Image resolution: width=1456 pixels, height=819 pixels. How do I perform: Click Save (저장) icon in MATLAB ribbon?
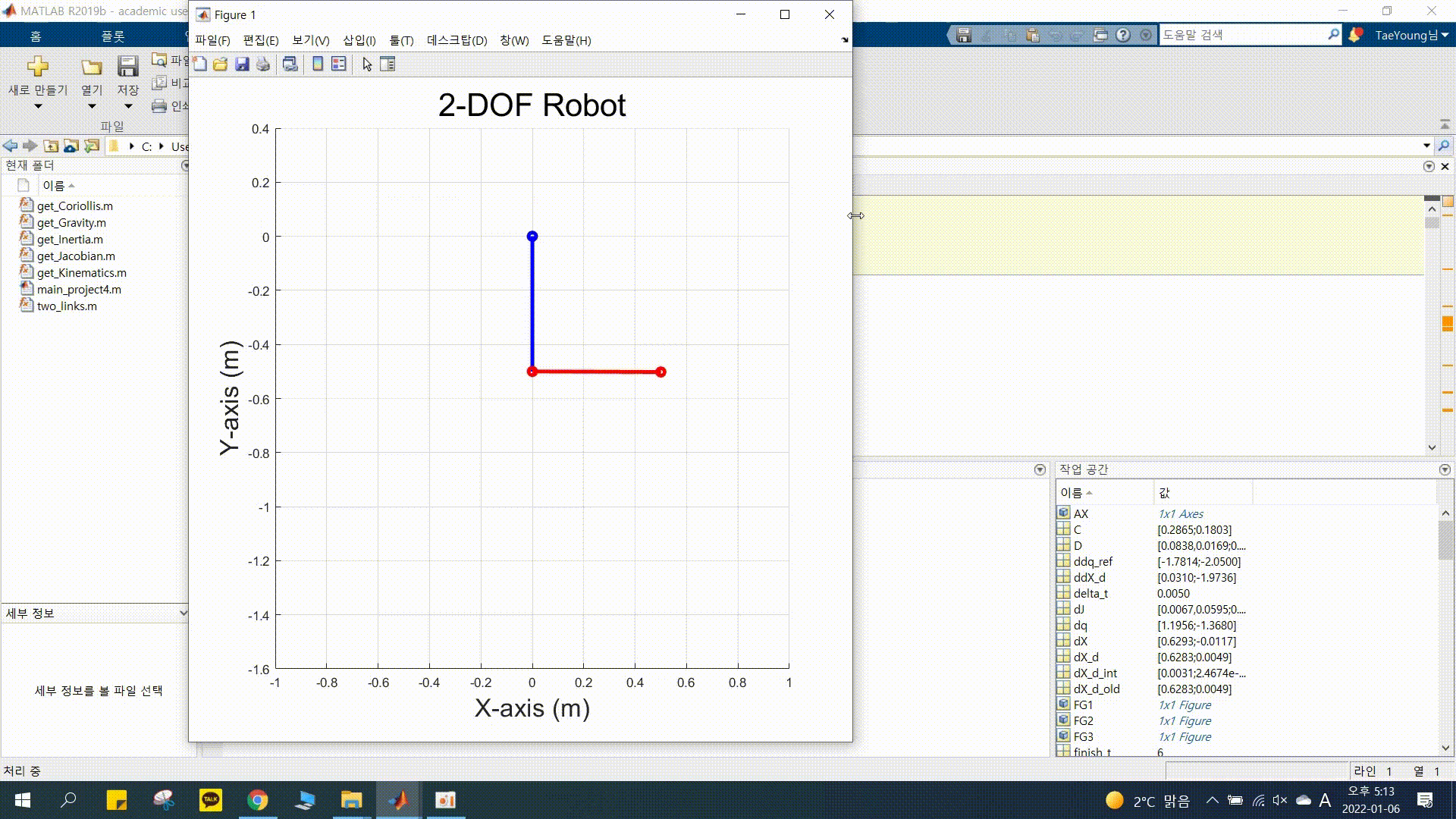[x=127, y=67]
